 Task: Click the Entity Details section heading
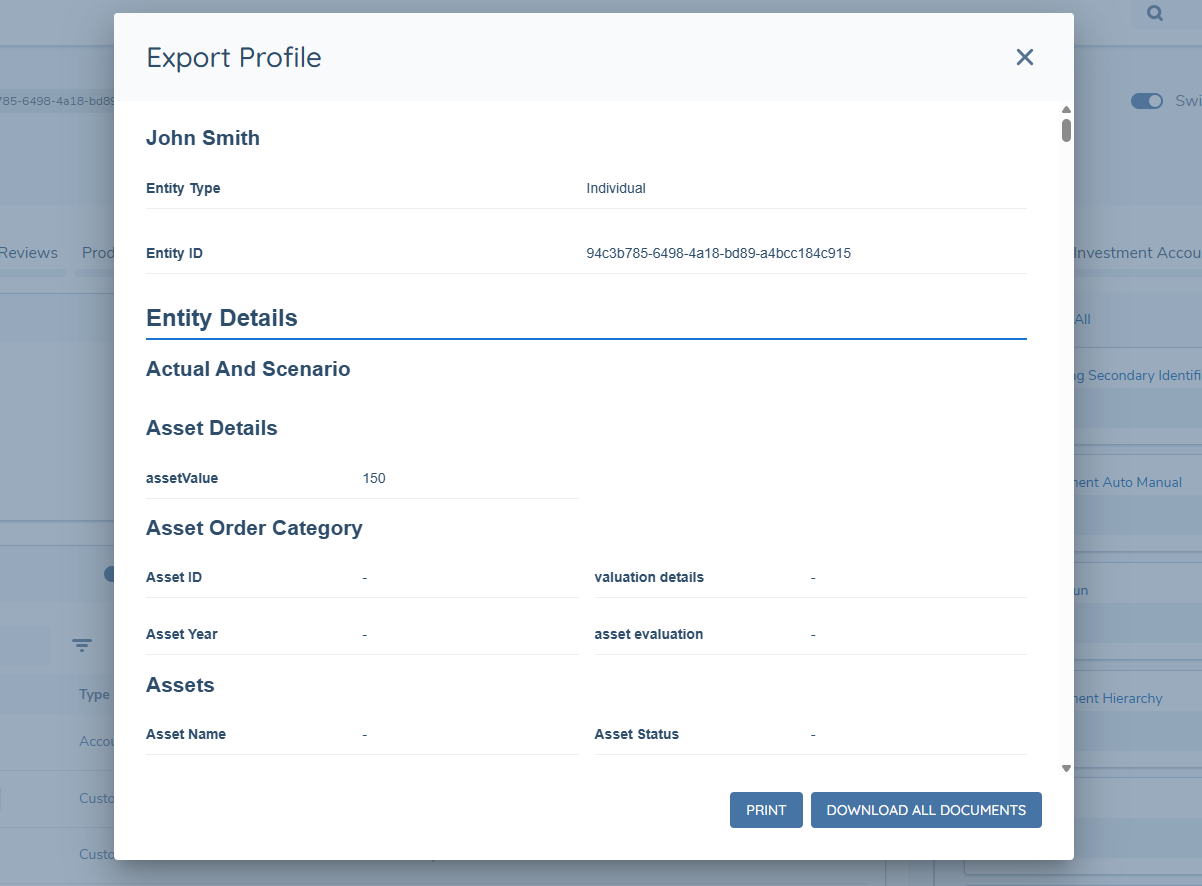pyautogui.click(x=221, y=318)
